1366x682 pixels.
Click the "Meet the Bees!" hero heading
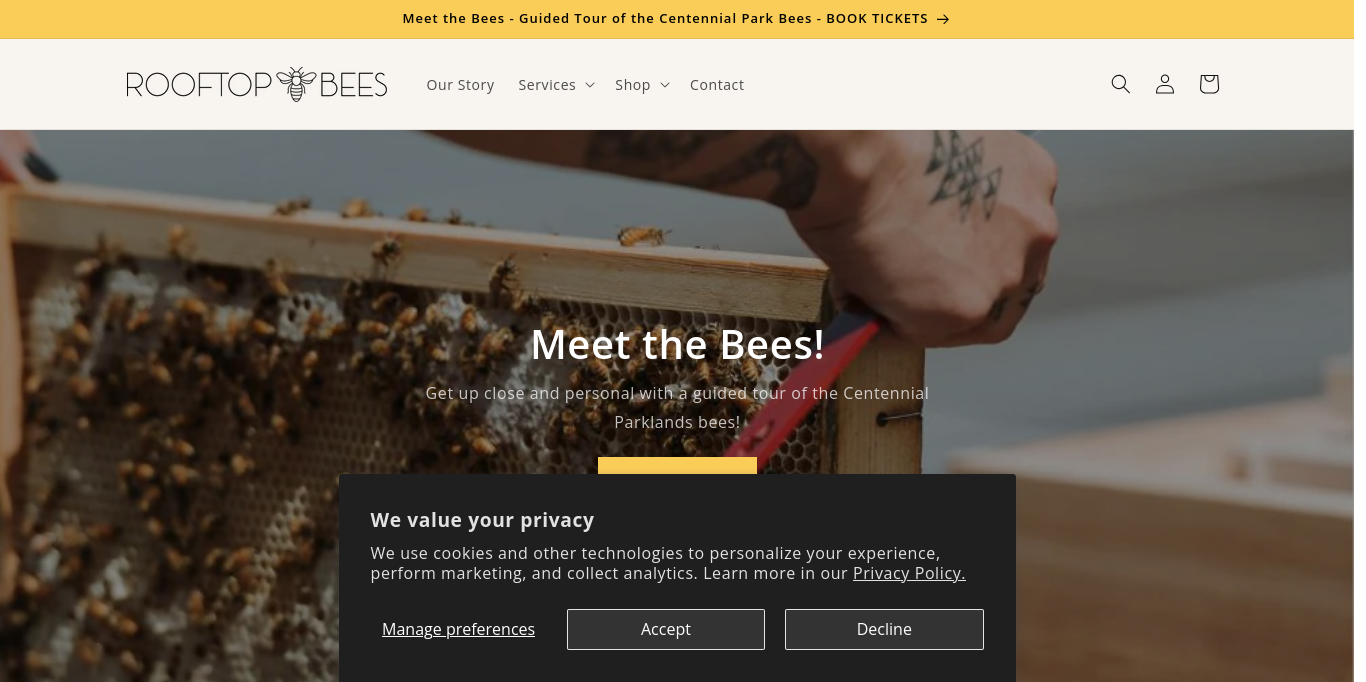pyautogui.click(x=677, y=344)
